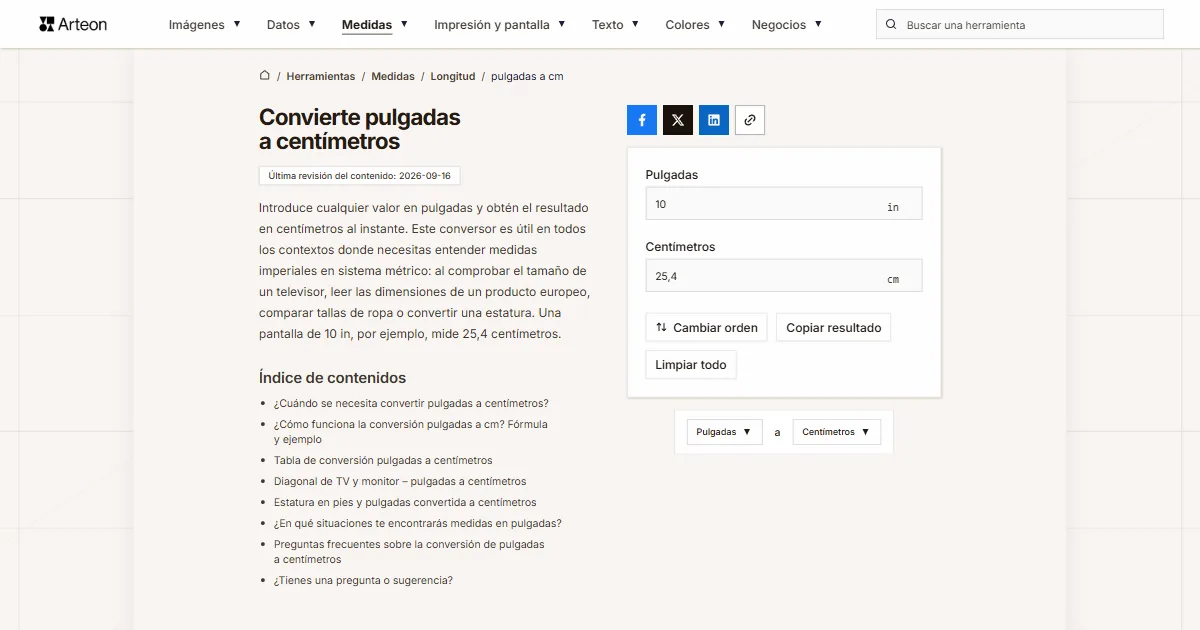
Task: Jump to Tabla de conversión section
Action: click(383, 460)
